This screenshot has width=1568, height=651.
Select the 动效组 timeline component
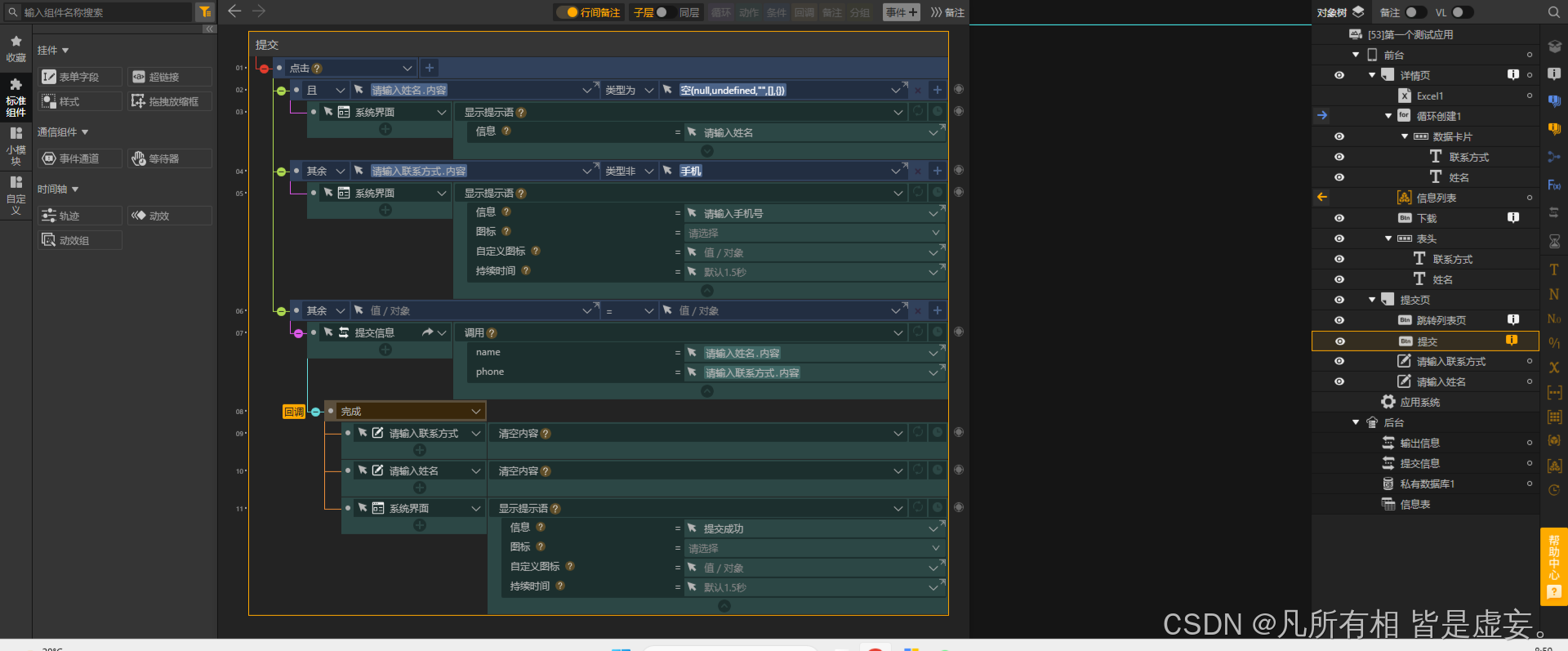(x=79, y=240)
